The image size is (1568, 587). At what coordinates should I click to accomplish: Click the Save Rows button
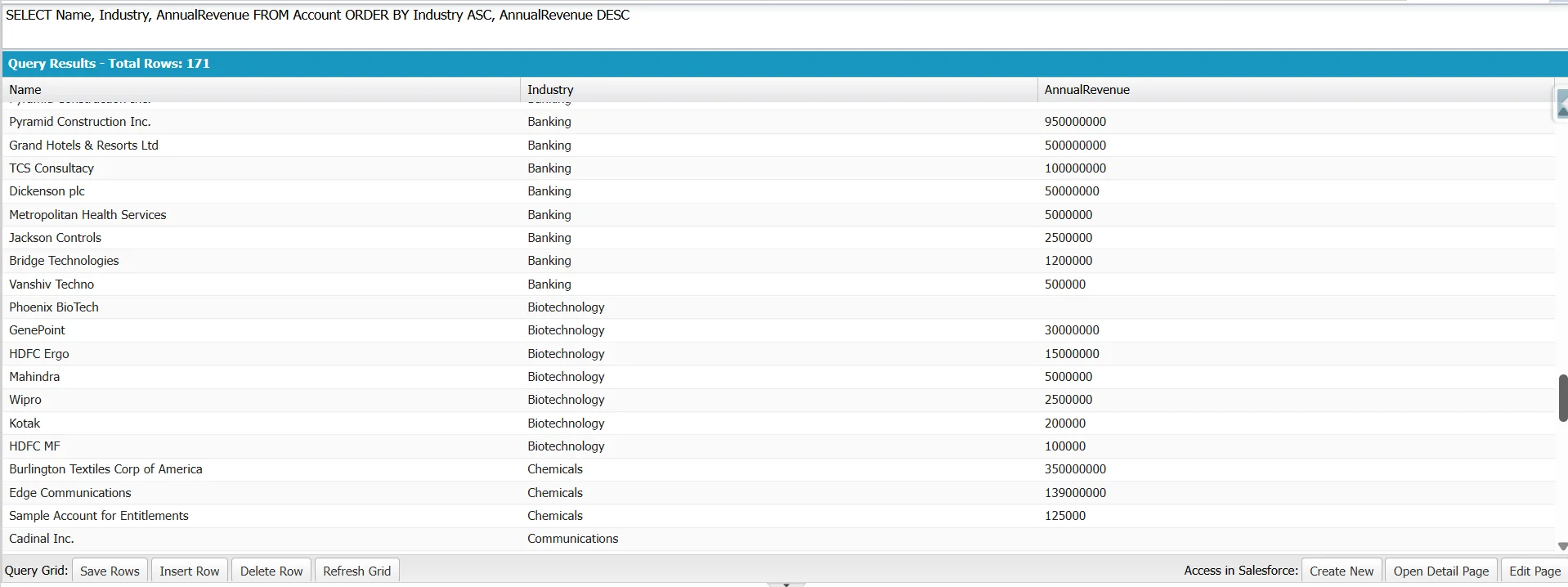[x=110, y=571]
